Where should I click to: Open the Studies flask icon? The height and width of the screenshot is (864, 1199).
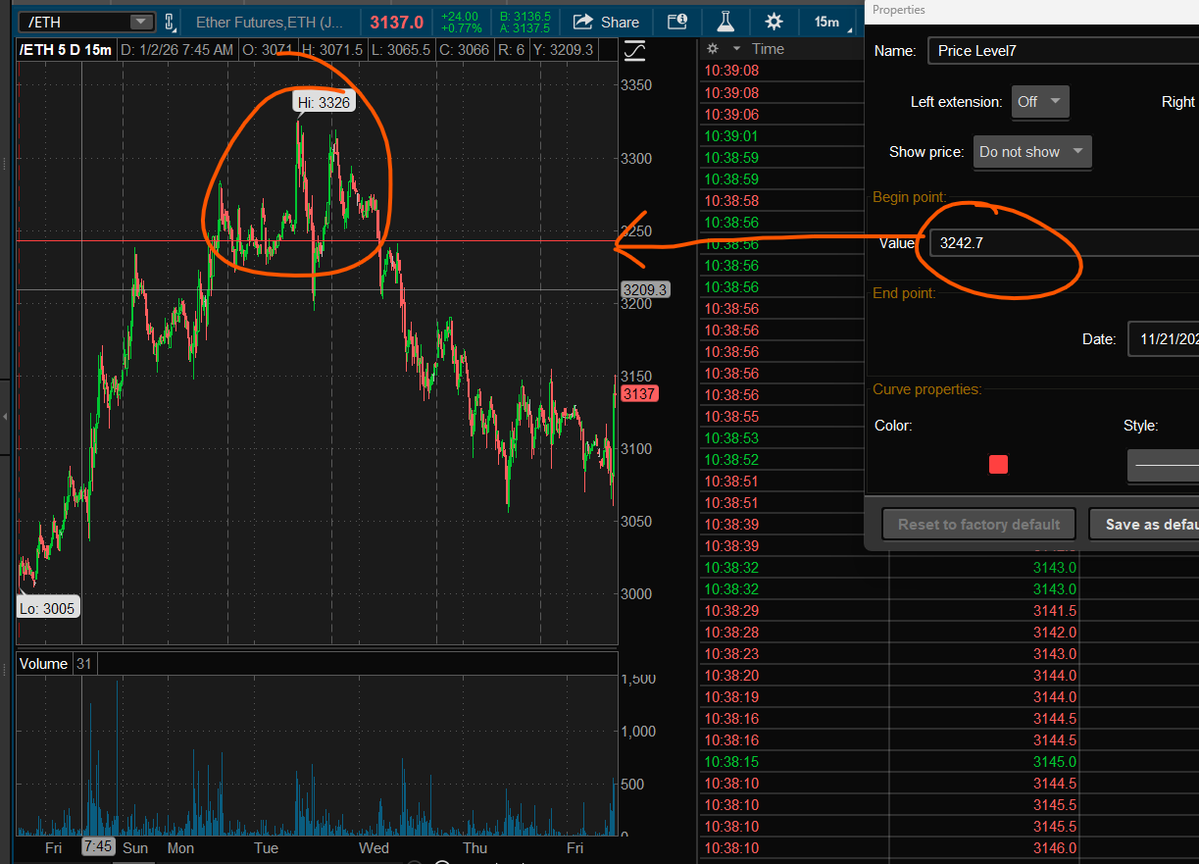tap(725, 22)
